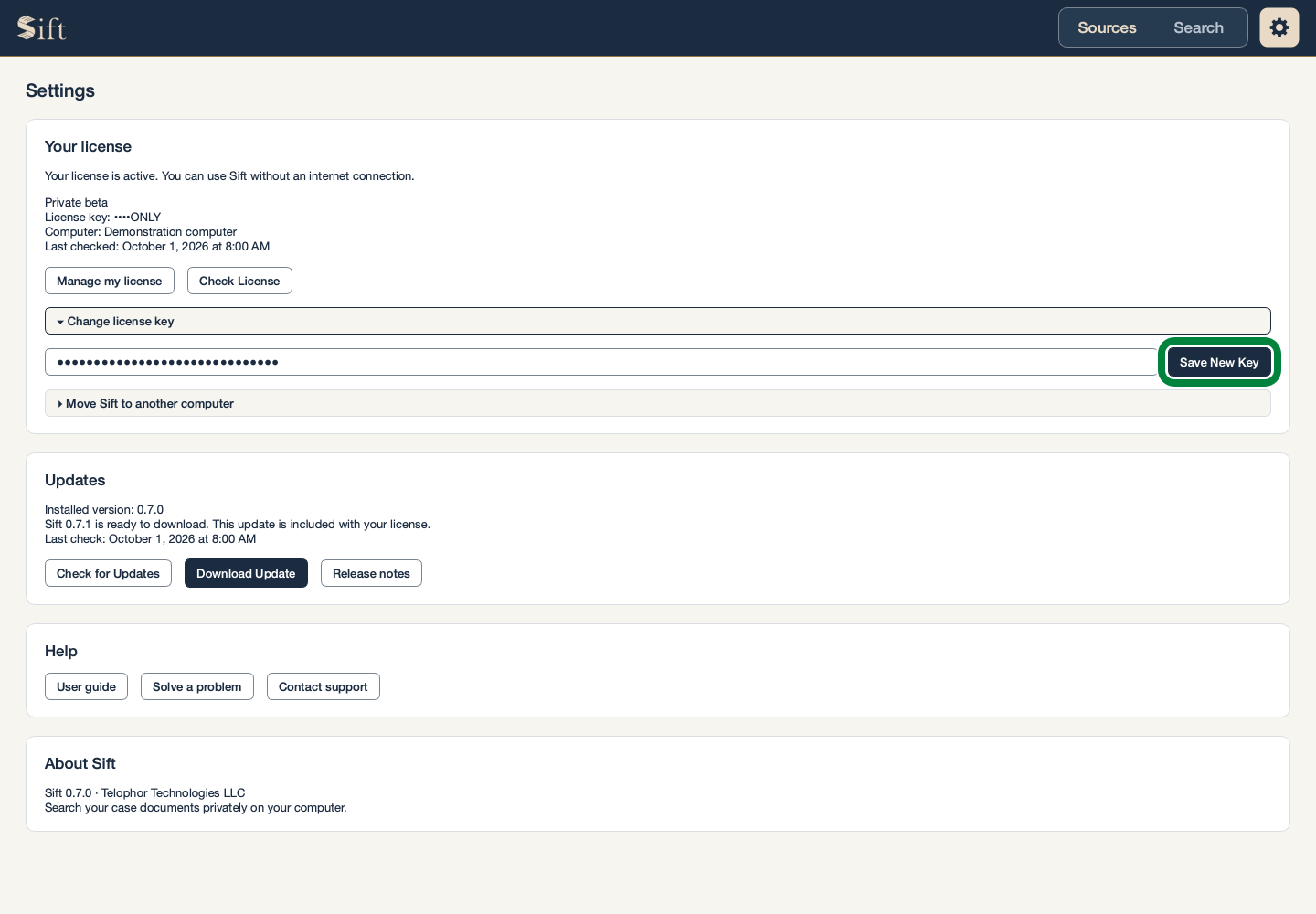
Task: Open settings via the gear icon
Action: point(1279,27)
